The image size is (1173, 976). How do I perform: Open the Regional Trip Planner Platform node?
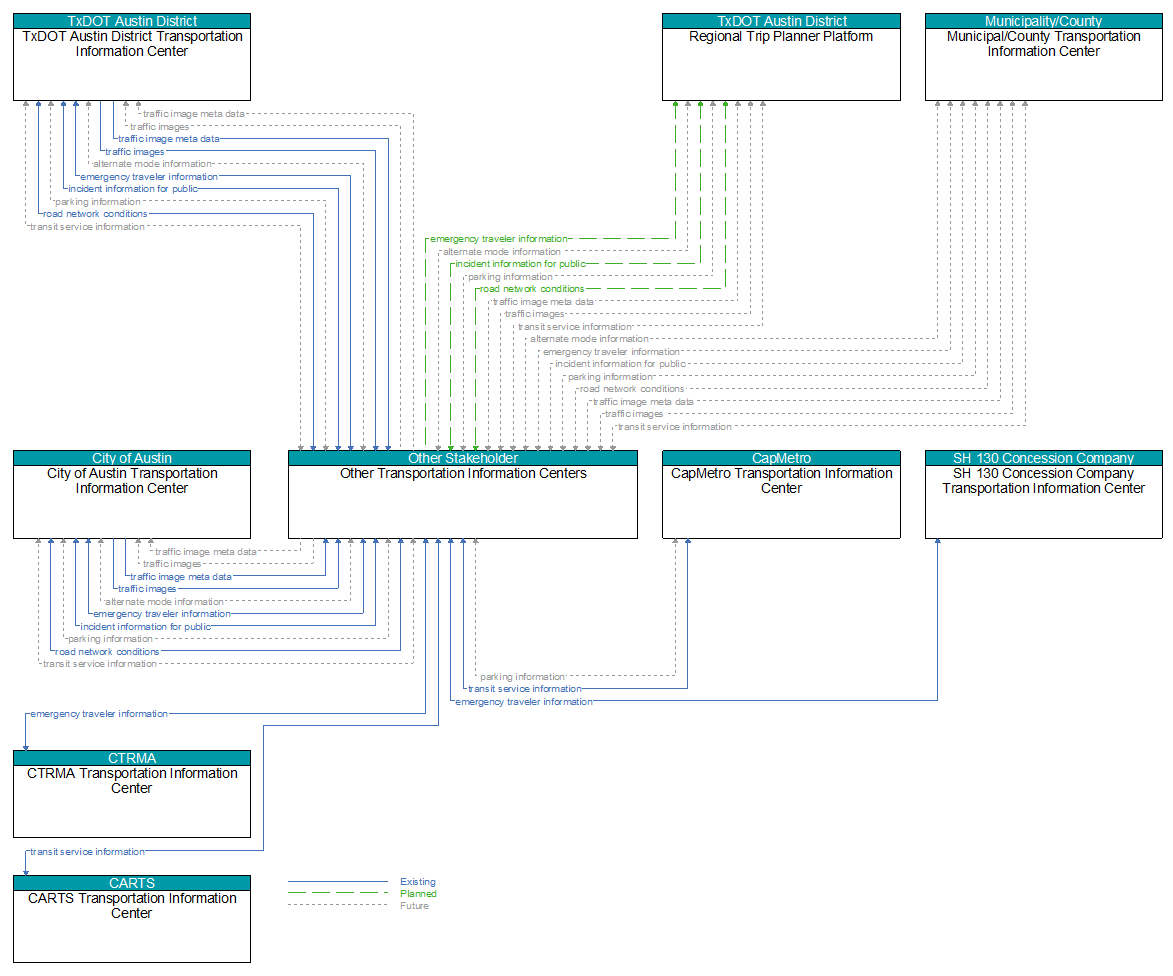pos(781,57)
